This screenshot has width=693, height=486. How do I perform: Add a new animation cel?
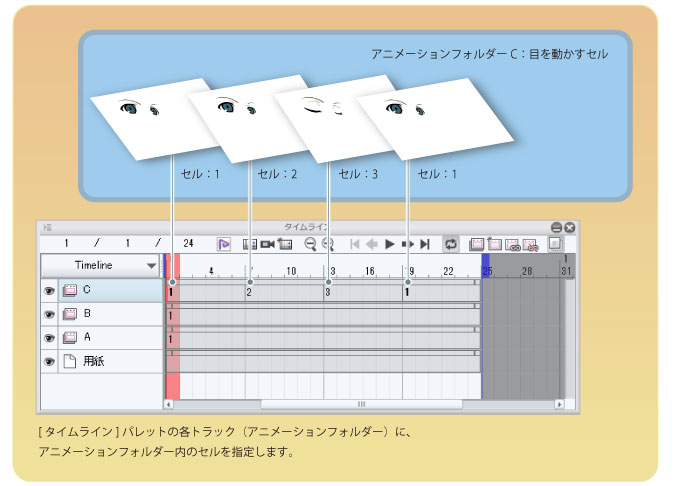pyautogui.click(x=494, y=244)
